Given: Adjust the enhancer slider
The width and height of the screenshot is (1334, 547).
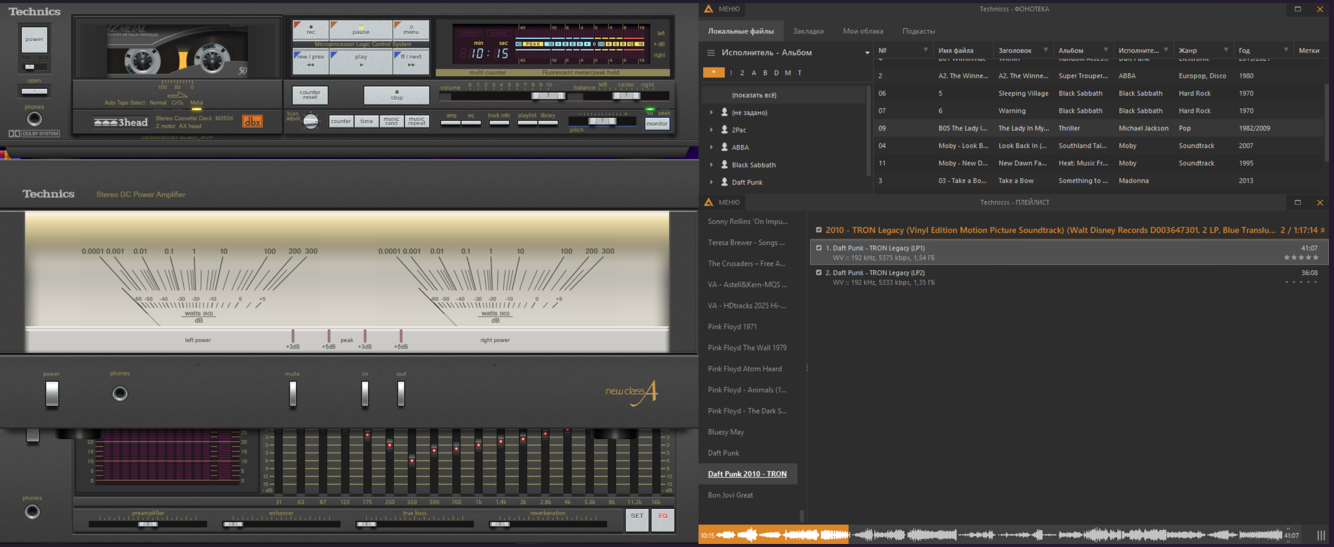Looking at the screenshot, I should (233, 523).
